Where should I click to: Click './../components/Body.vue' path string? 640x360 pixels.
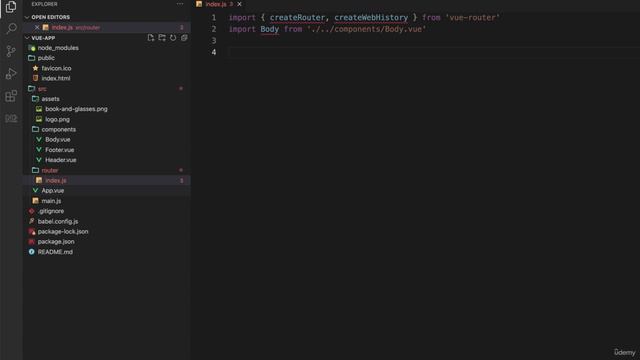click(367, 29)
